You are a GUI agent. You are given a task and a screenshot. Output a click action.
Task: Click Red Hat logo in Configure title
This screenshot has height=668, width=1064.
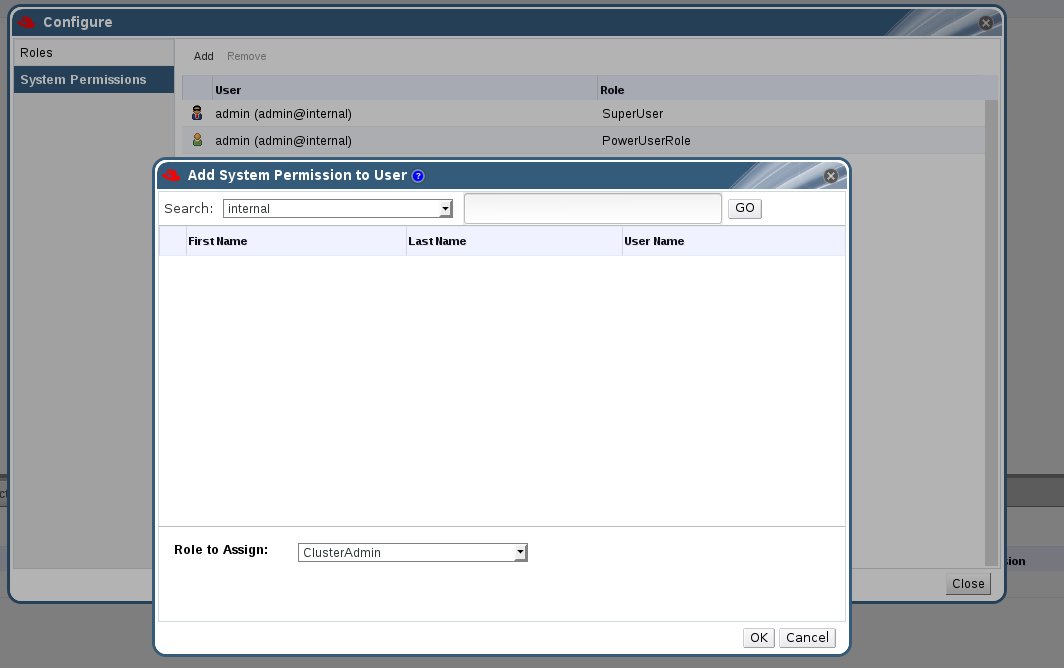(27, 22)
